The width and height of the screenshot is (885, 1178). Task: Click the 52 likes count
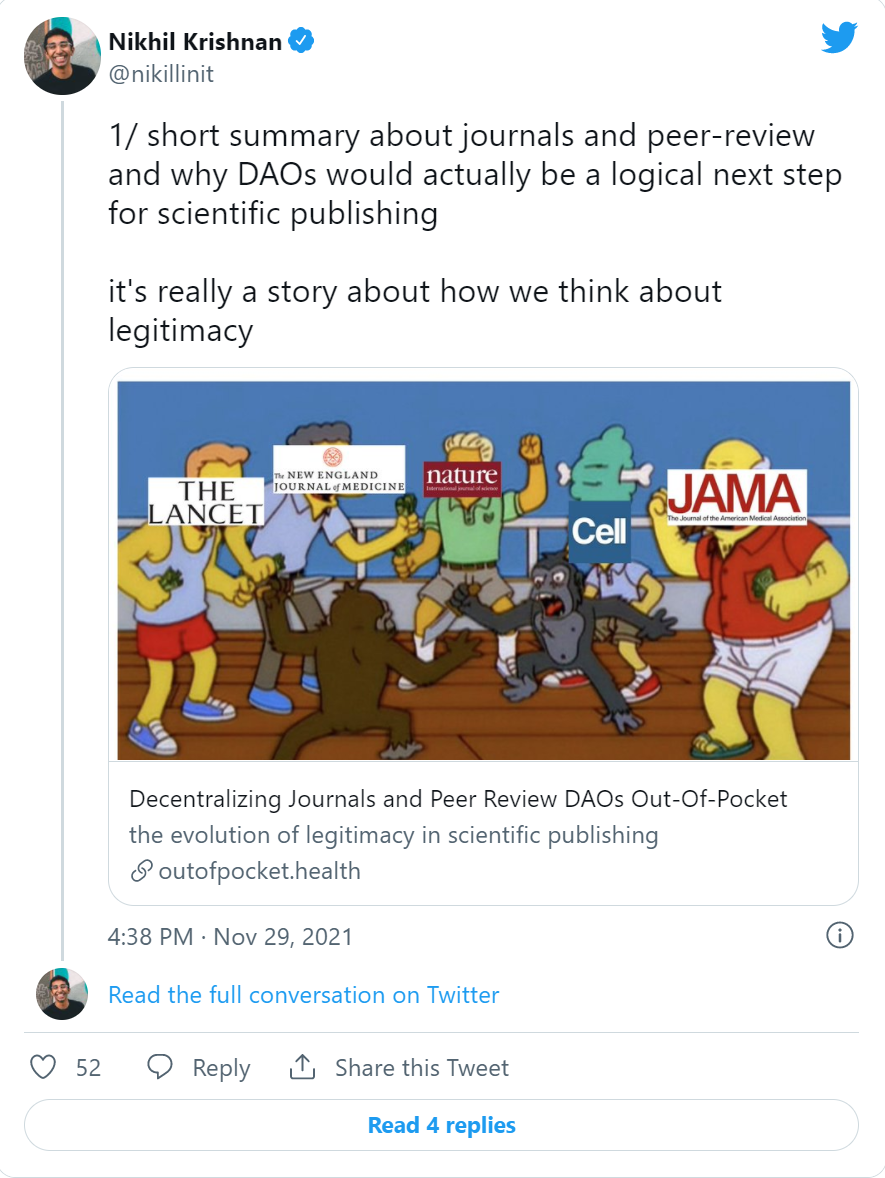click(88, 1068)
